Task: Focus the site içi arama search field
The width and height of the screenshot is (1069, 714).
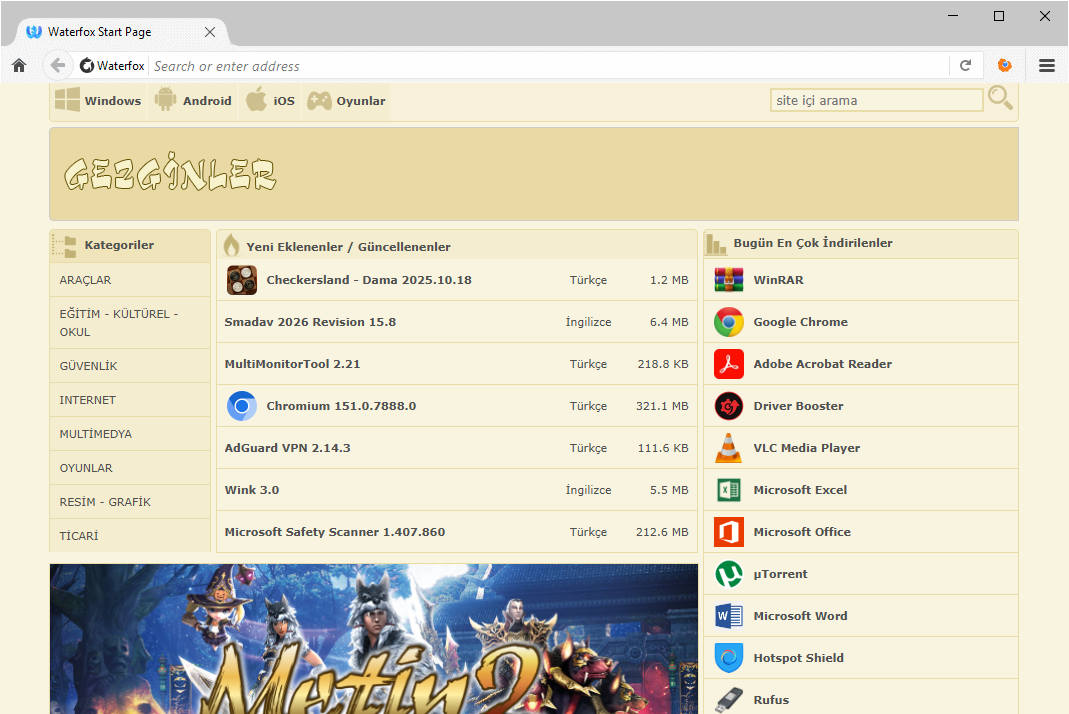Action: (x=877, y=100)
